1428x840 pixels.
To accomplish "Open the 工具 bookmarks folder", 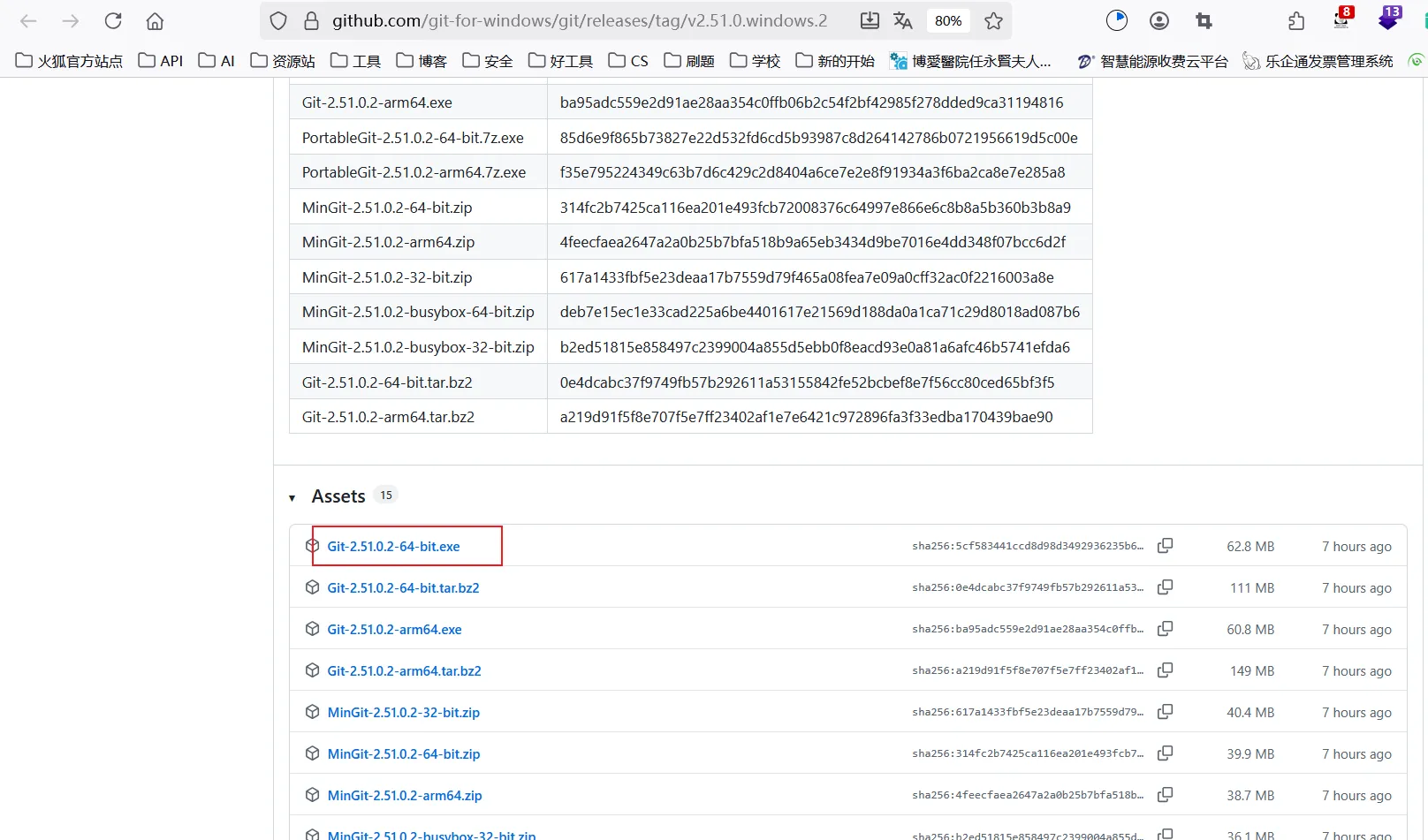I will pyautogui.click(x=355, y=61).
